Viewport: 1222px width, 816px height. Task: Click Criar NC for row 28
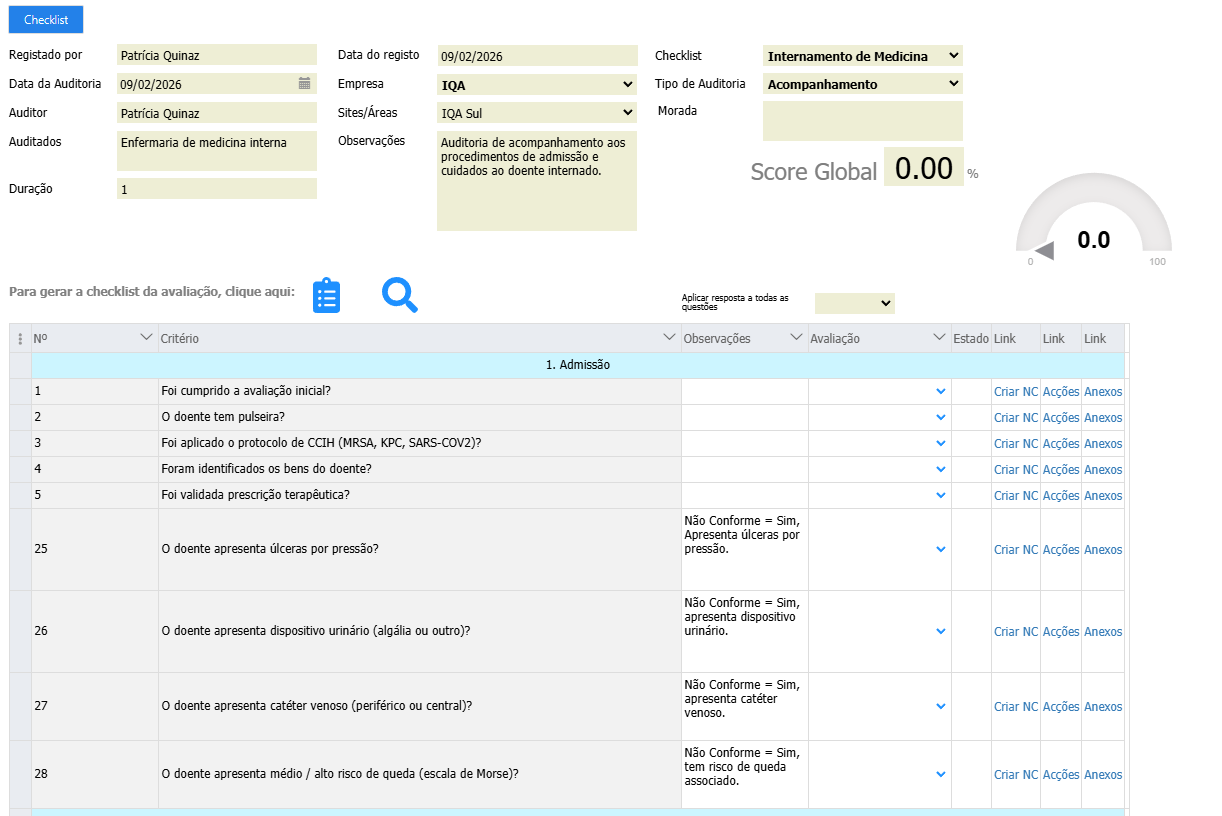click(x=1015, y=775)
